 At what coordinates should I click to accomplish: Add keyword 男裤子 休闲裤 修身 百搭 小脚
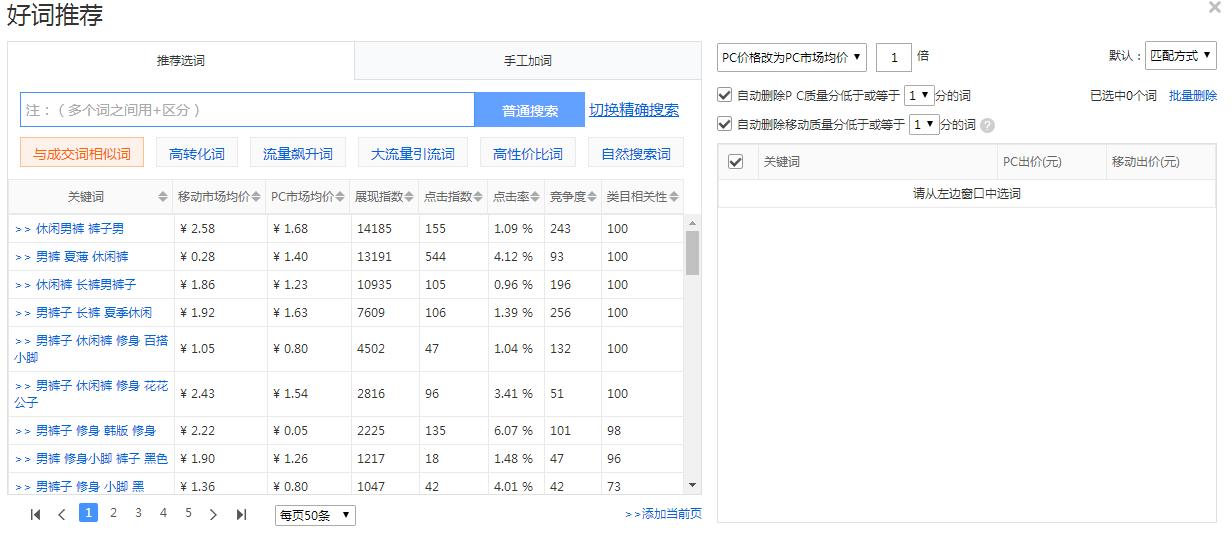tap(91, 349)
